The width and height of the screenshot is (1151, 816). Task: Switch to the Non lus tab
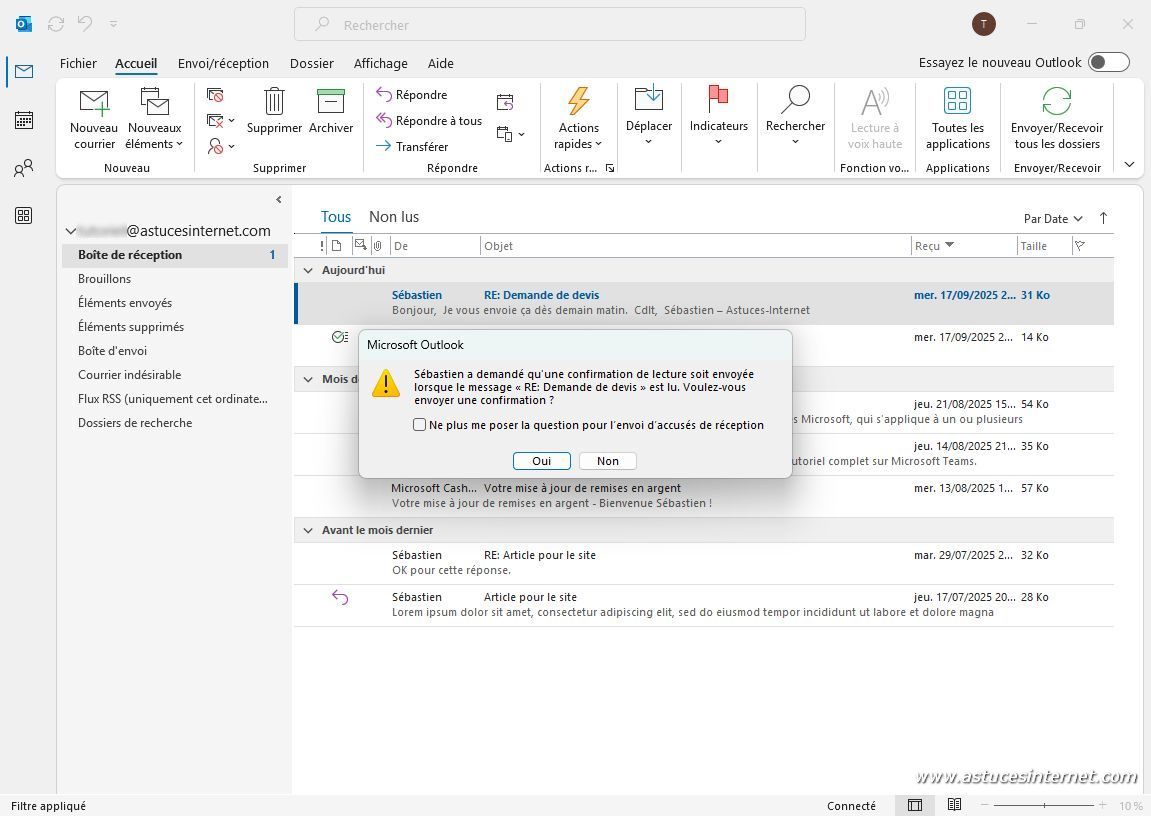click(x=394, y=217)
